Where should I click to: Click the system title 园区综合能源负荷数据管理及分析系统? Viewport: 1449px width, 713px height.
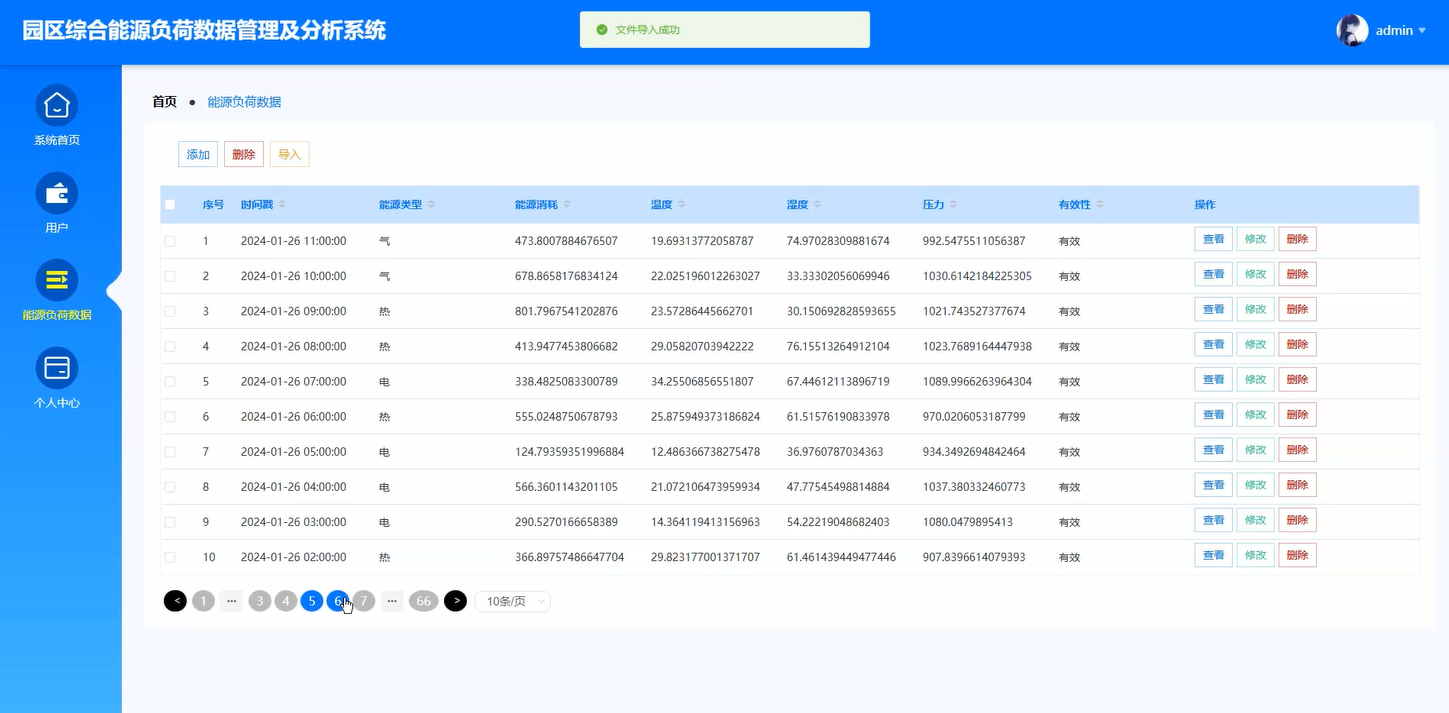pyautogui.click(x=204, y=30)
